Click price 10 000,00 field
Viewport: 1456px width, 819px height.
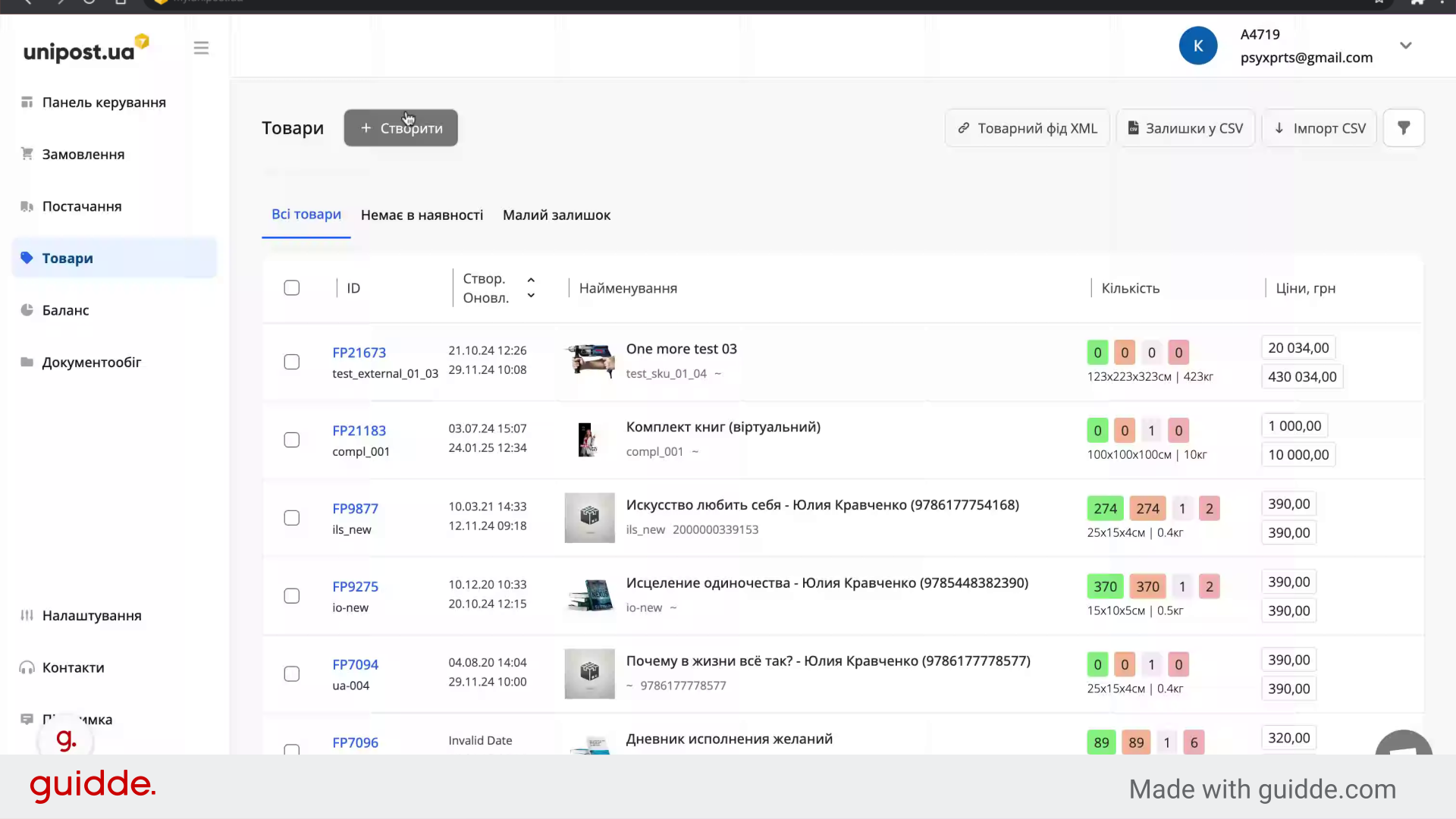1298,455
